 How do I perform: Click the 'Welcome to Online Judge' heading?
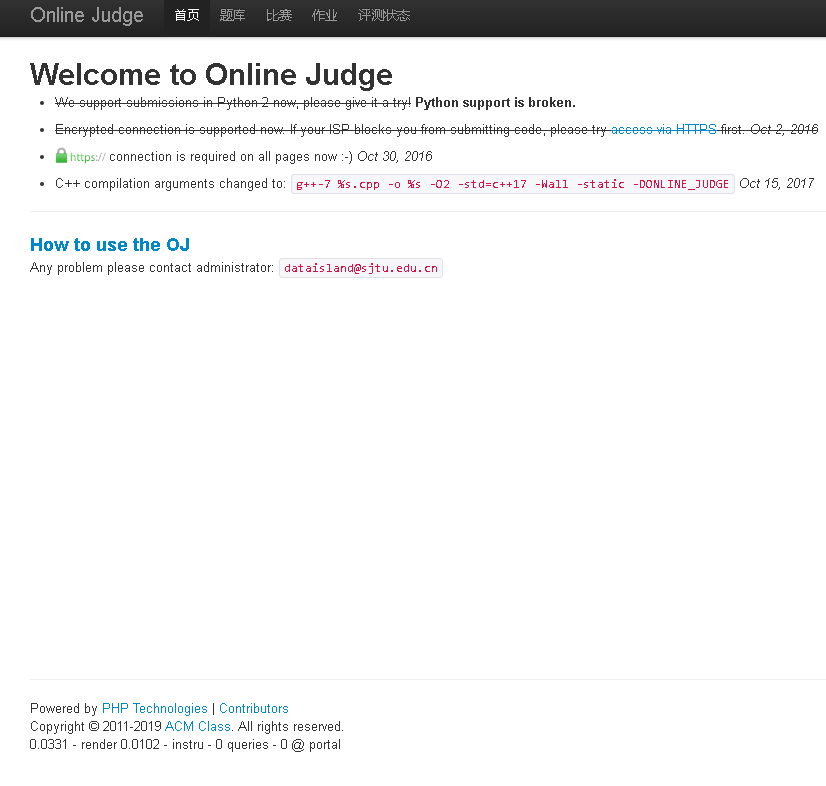[211, 74]
